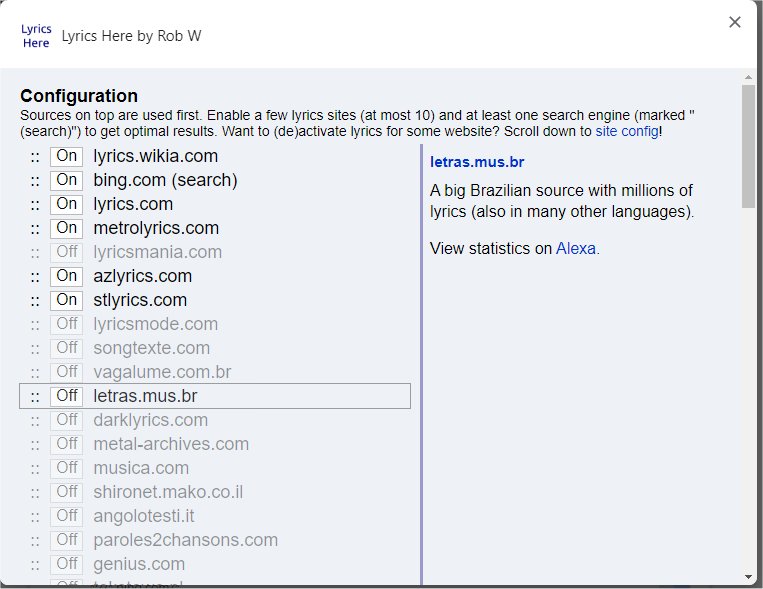Select the metal-archives.com source entry

tap(171, 444)
